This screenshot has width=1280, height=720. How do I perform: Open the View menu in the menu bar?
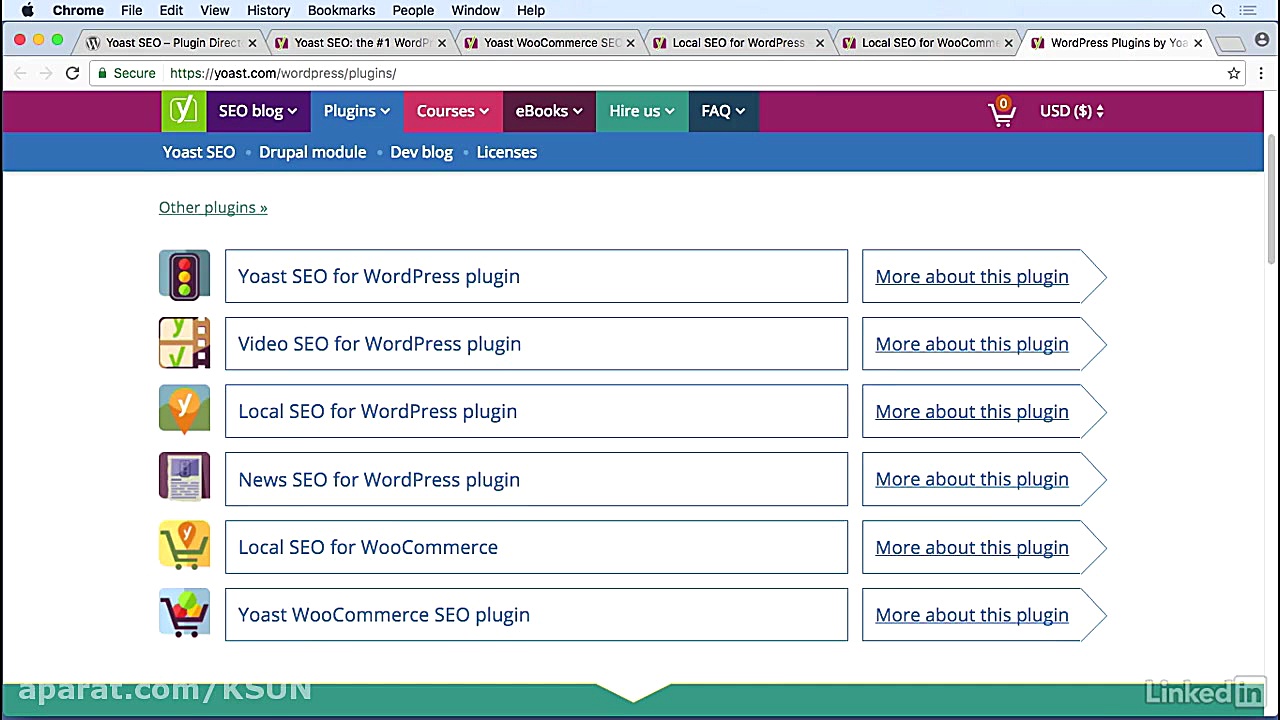(214, 10)
